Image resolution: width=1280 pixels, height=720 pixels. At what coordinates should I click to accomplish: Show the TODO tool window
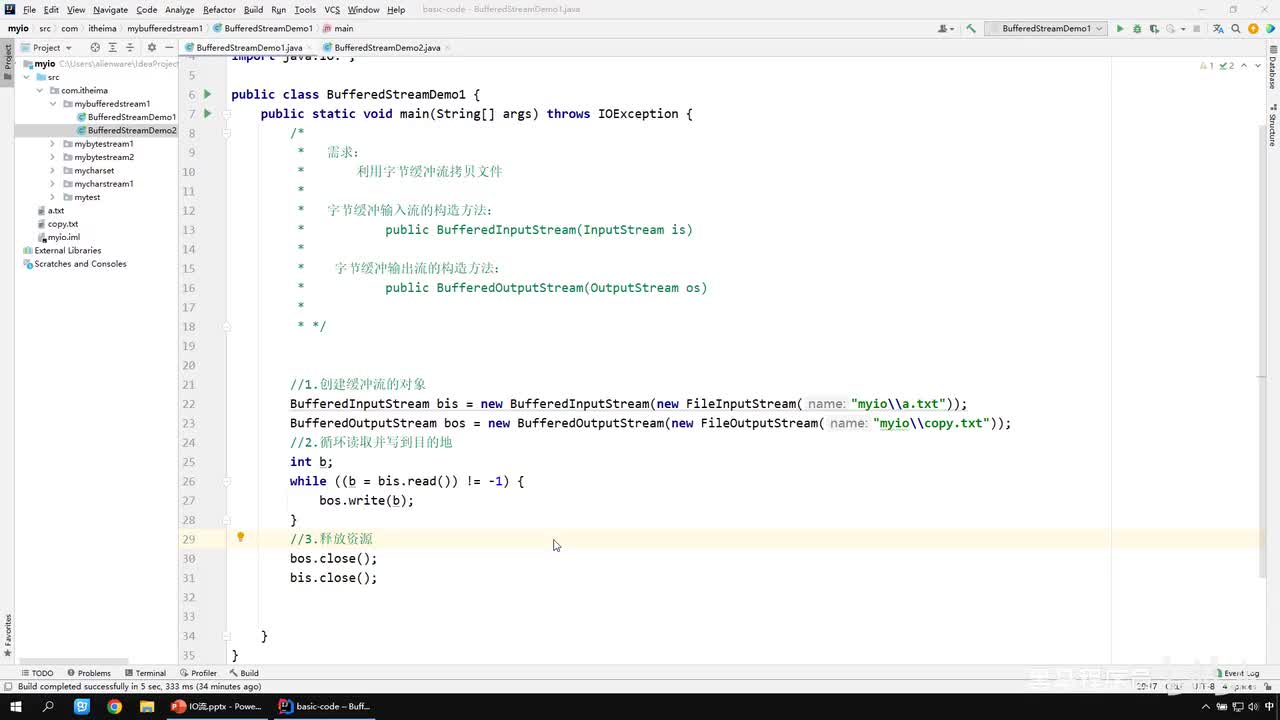[x=37, y=673]
